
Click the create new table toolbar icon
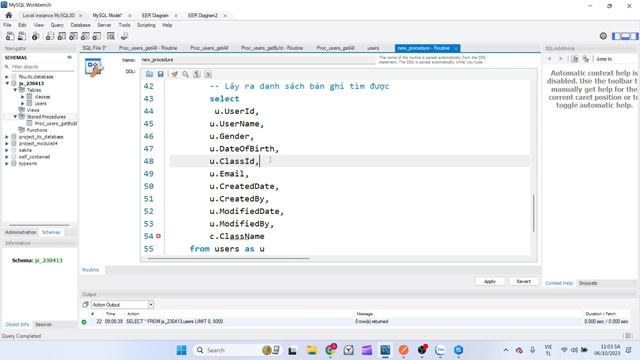point(61,36)
